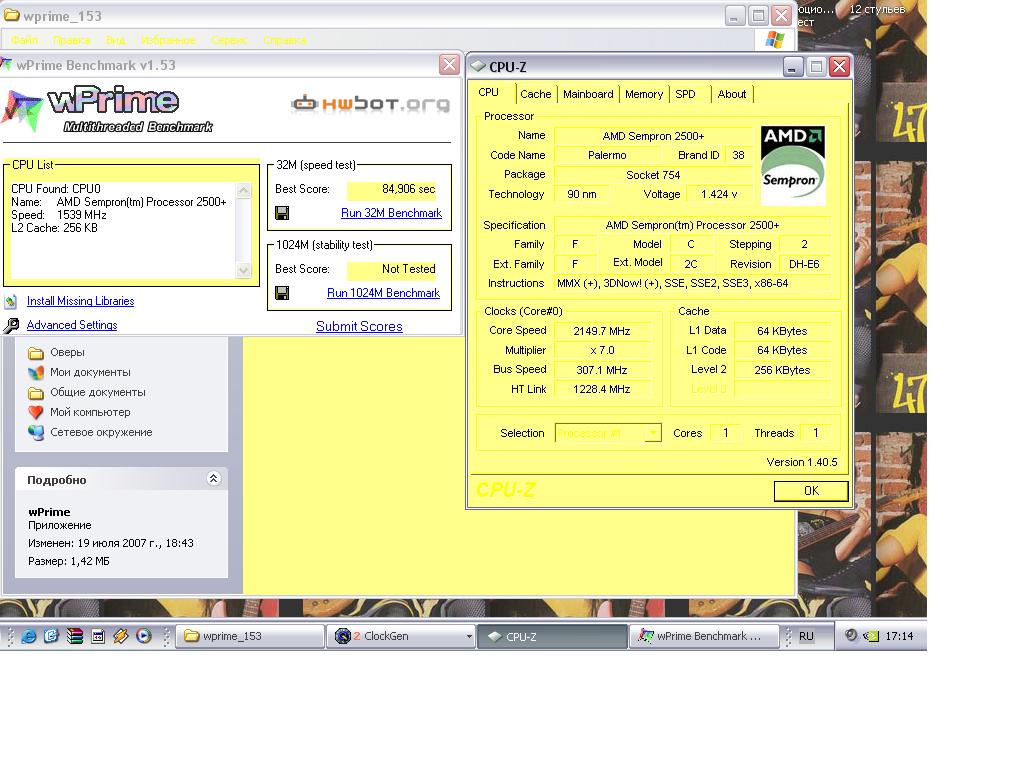
Task: Run the 1024M Benchmark
Action: pyautogui.click(x=383, y=293)
